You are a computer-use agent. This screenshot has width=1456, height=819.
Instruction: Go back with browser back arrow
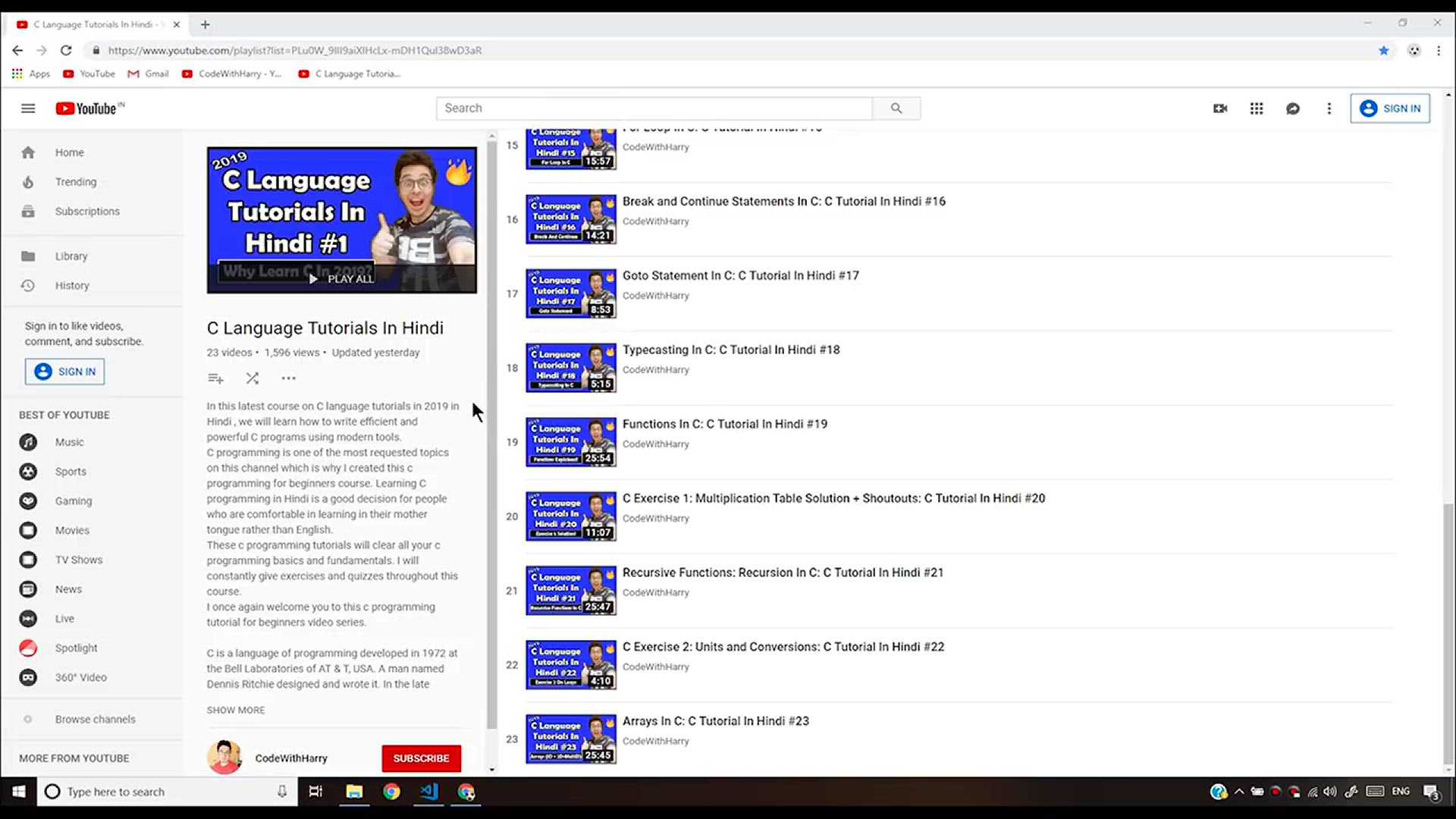coord(17,50)
